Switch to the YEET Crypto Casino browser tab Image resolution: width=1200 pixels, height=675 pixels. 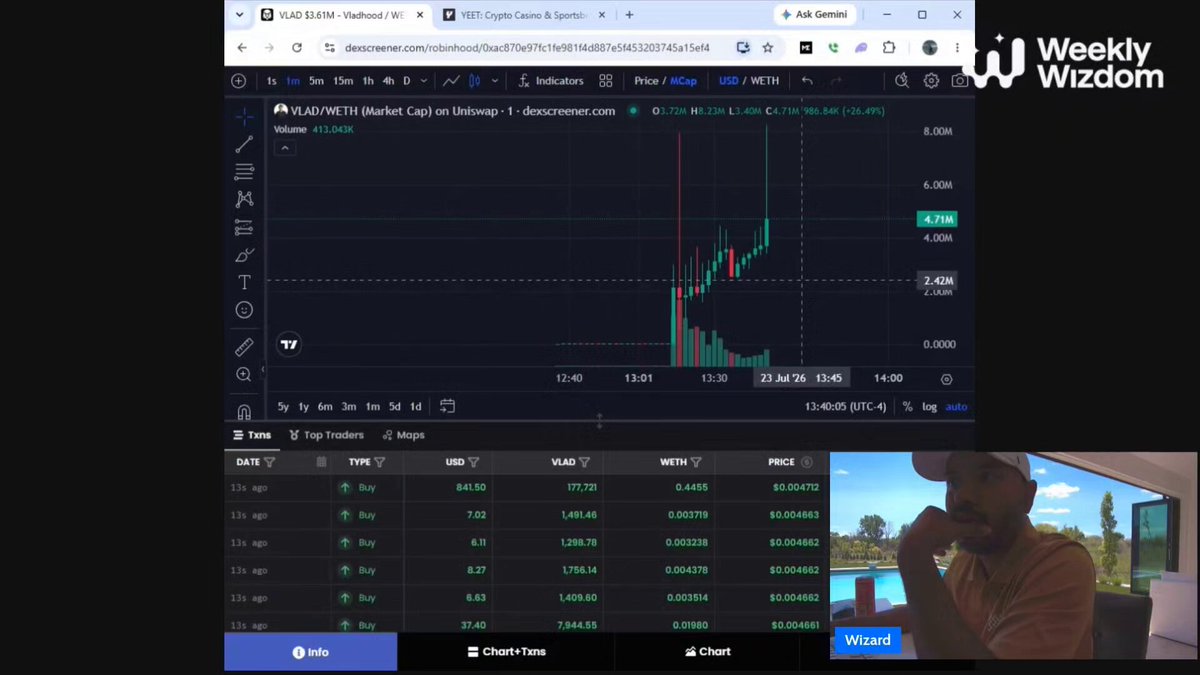click(x=524, y=15)
